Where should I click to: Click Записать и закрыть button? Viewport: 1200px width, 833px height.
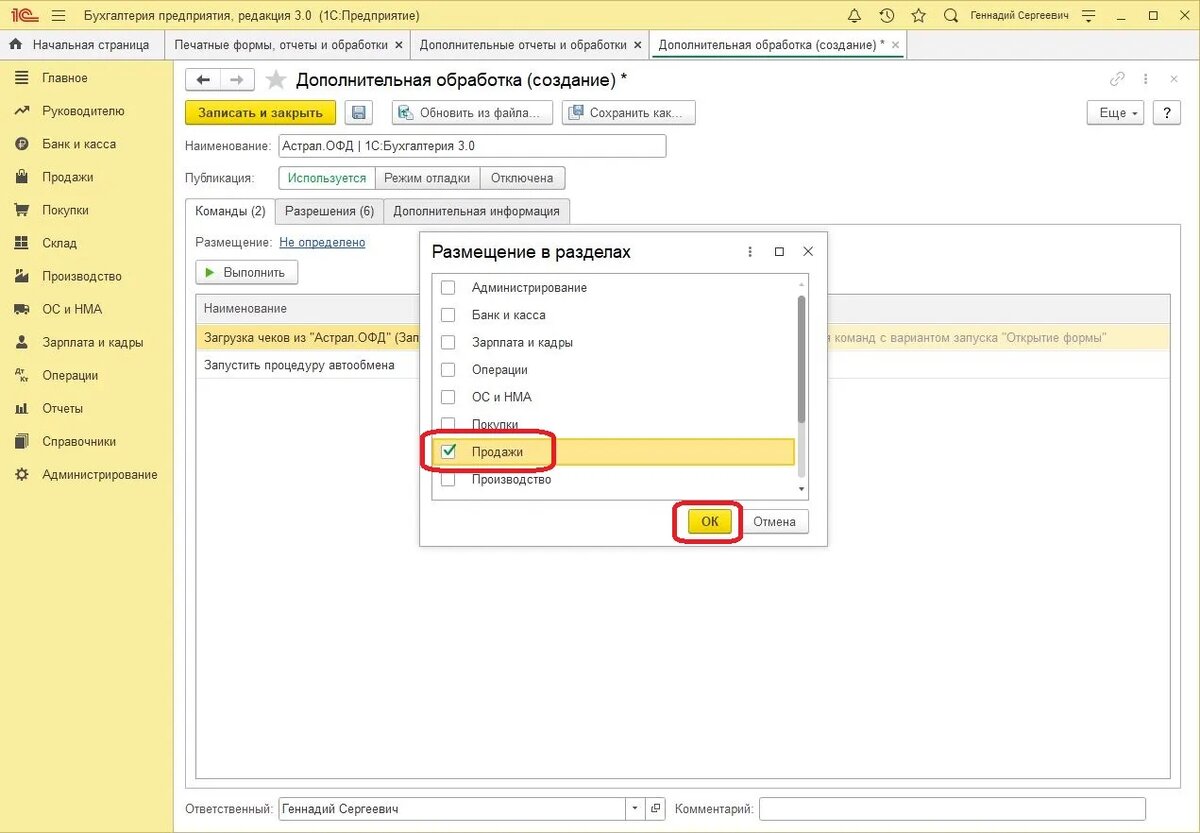coord(260,113)
